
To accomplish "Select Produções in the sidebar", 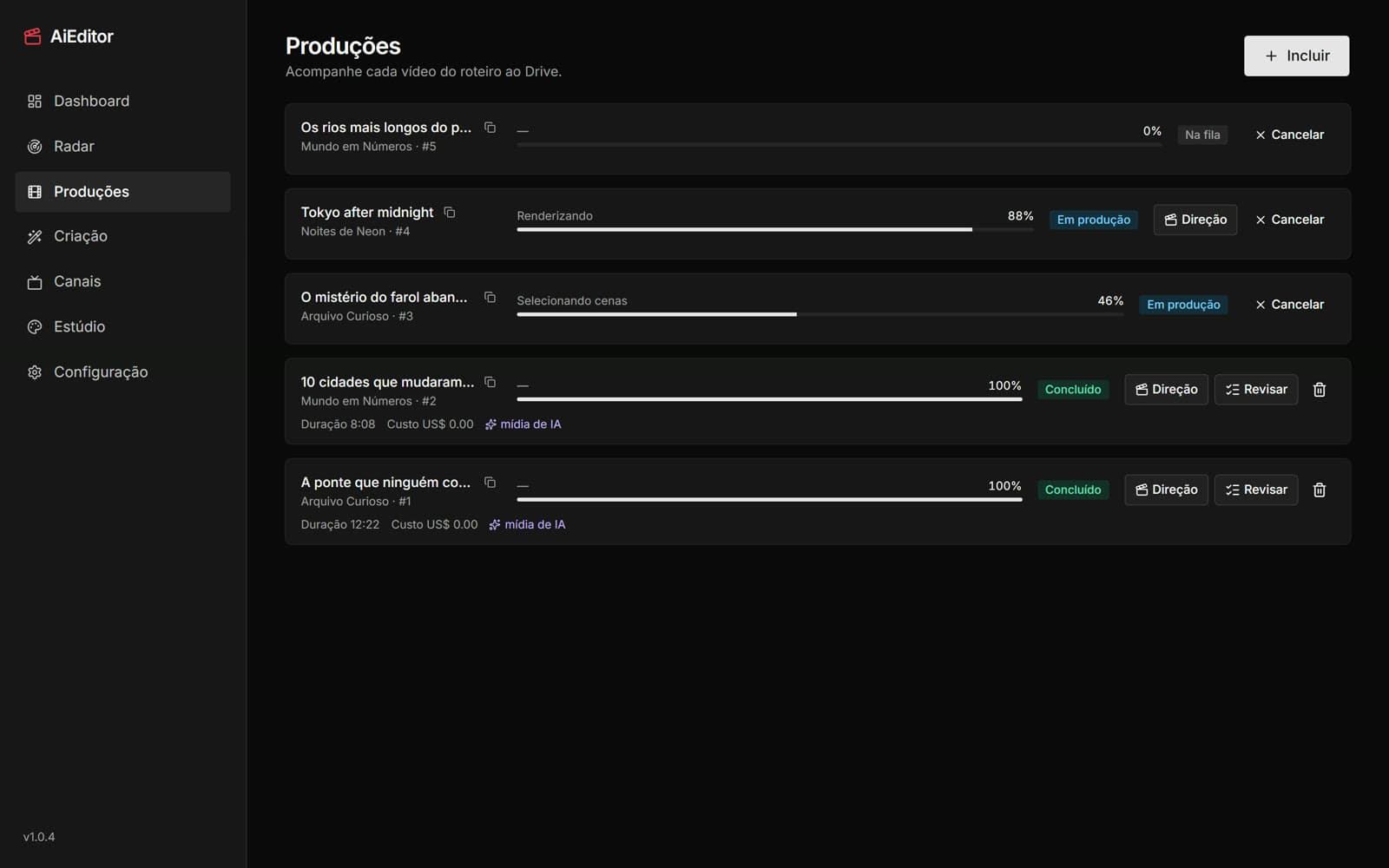I will click(122, 192).
